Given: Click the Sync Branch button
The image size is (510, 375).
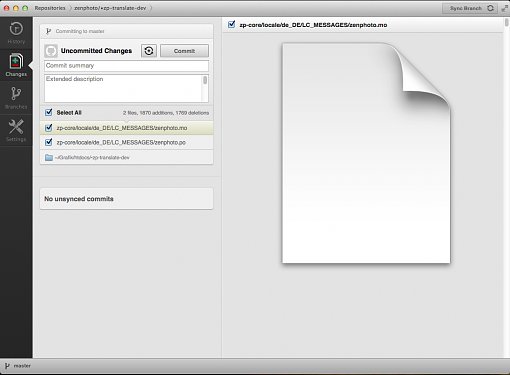Looking at the screenshot, I should point(470,8).
